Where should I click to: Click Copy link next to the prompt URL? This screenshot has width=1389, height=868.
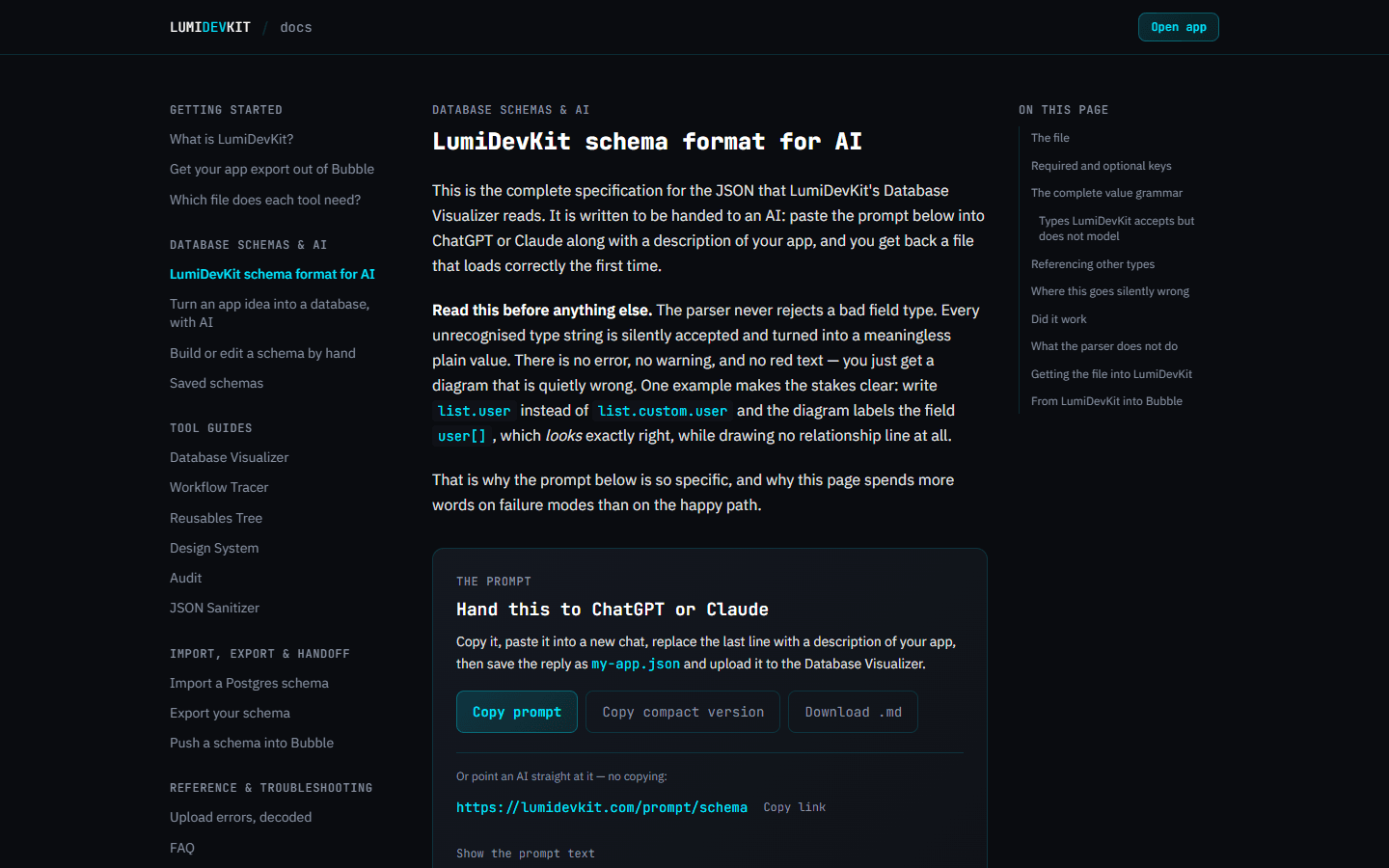tap(795, 807)
